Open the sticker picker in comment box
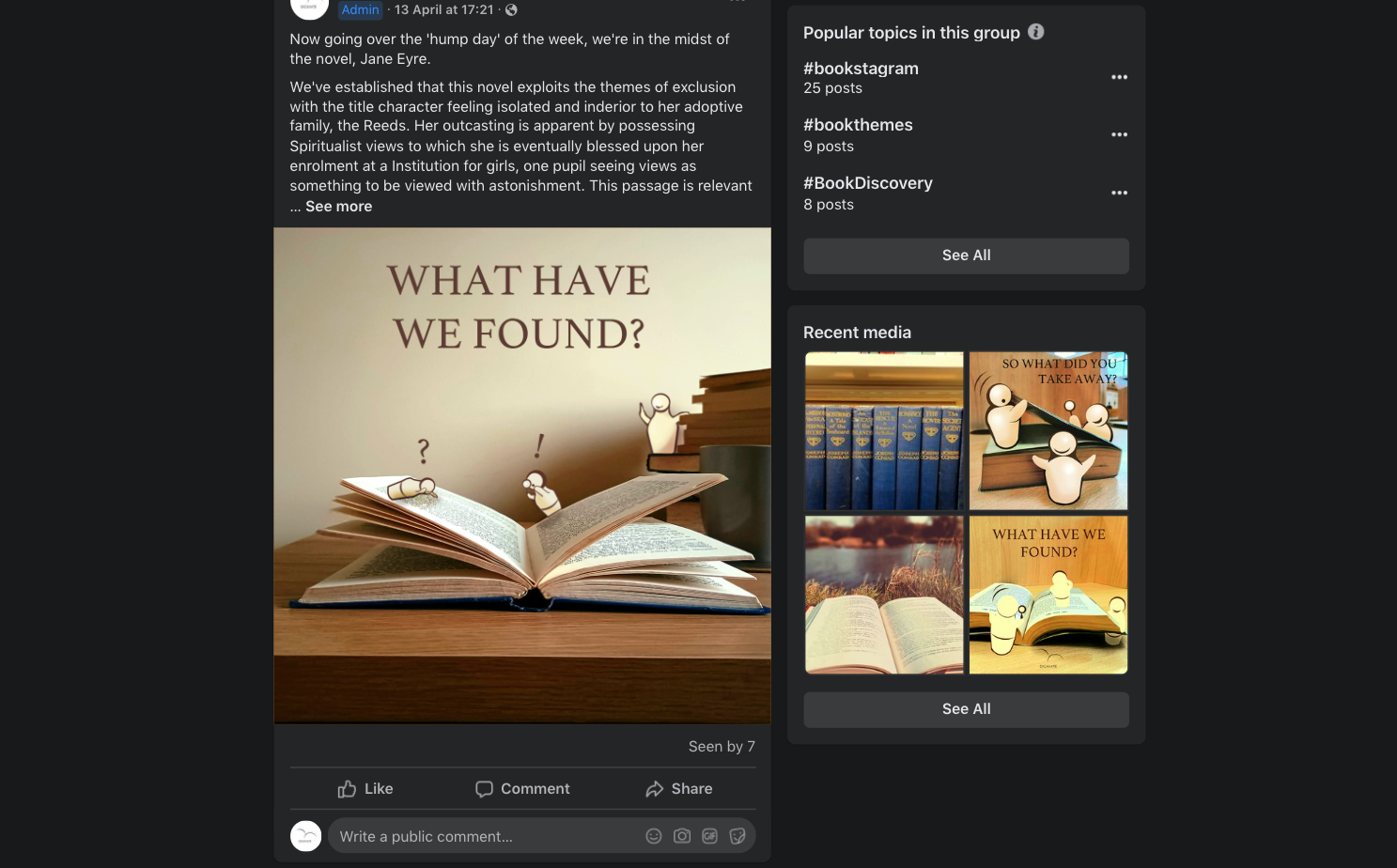This screenshot has height=868, width=1397. point(737,836)
